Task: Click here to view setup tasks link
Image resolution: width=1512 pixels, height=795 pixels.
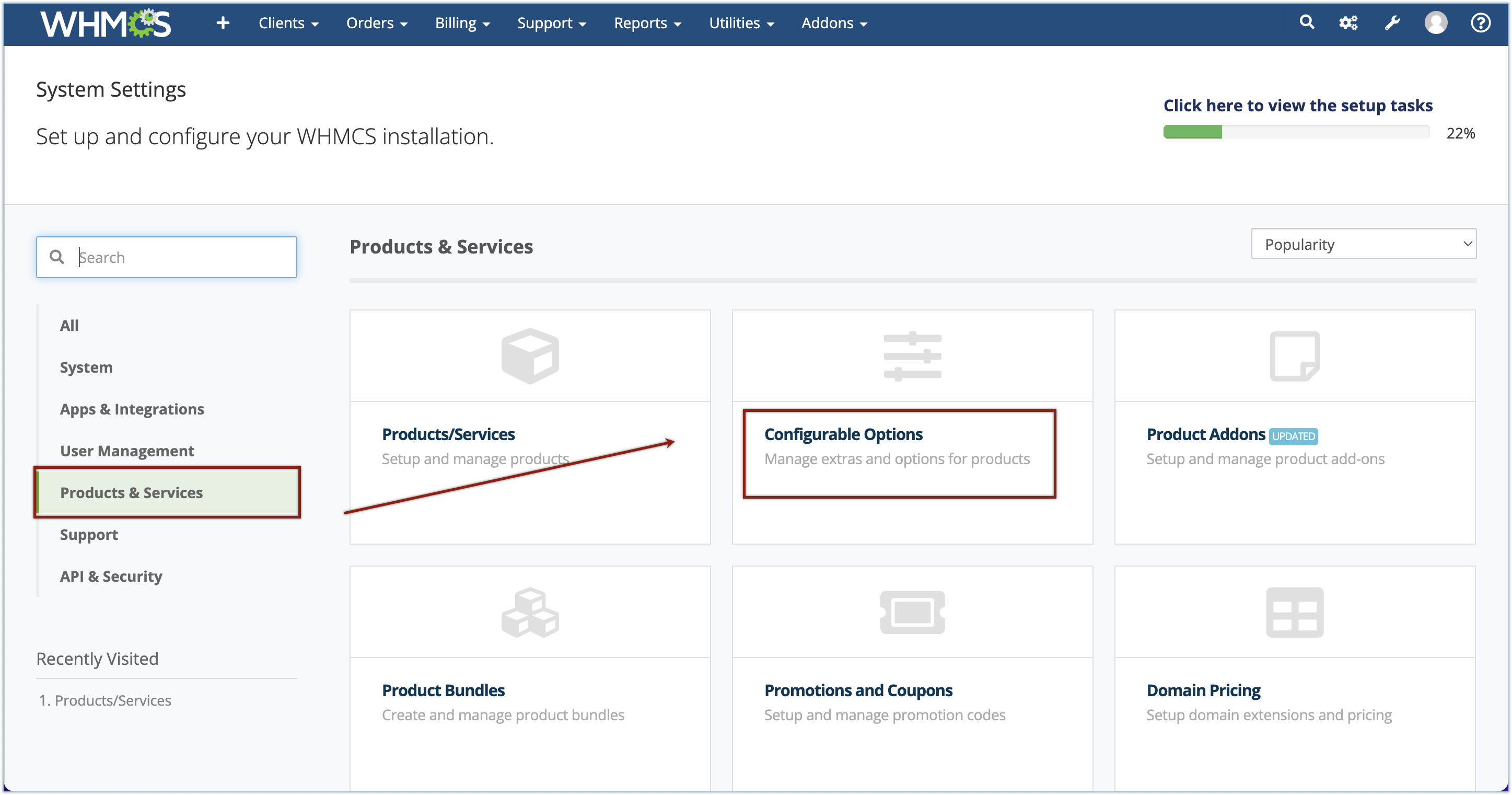Action: pyautogui.click(x=1298, y=105)
